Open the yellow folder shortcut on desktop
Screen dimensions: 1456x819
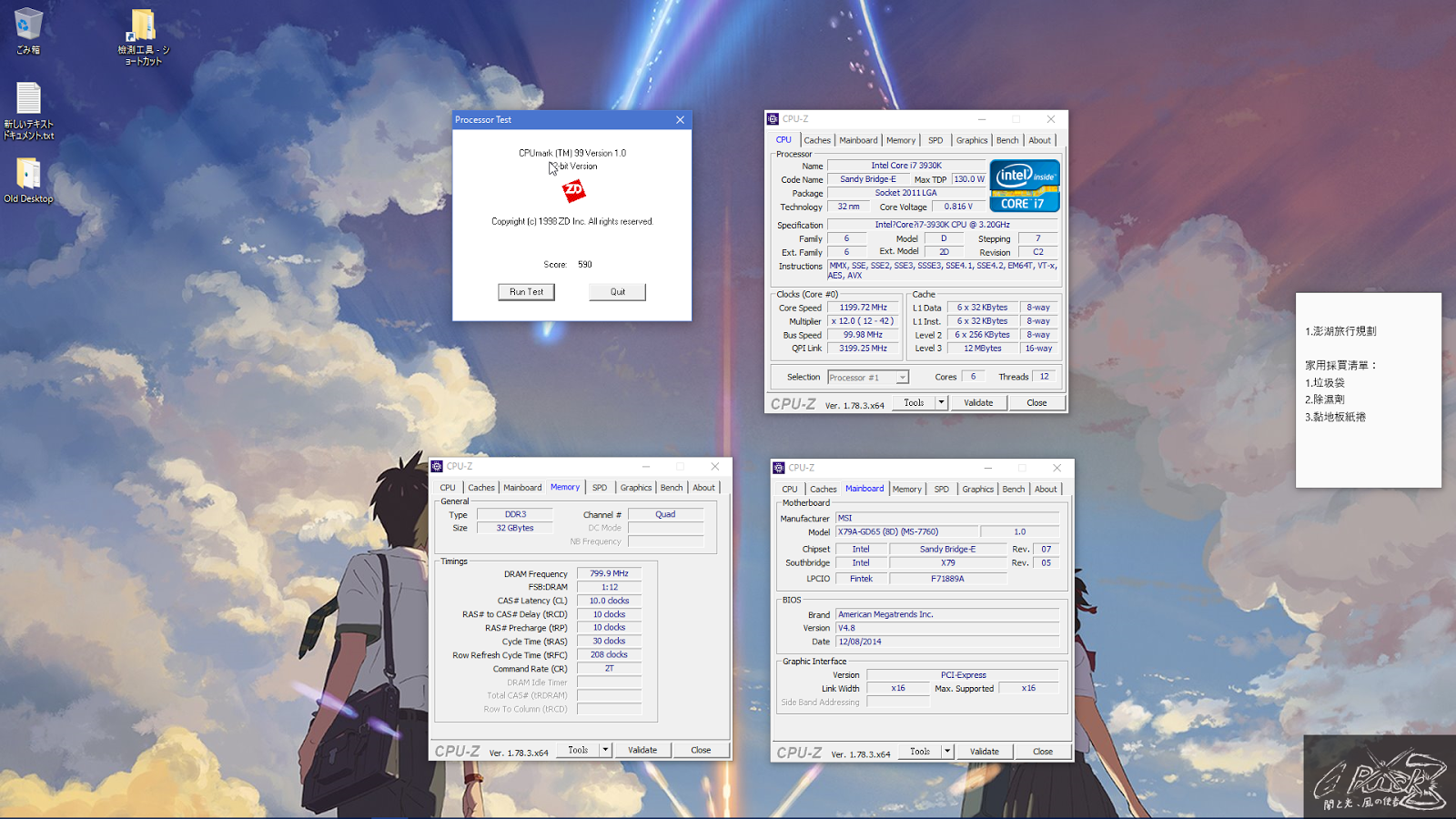pyautogui.click(x=144, y=36)
